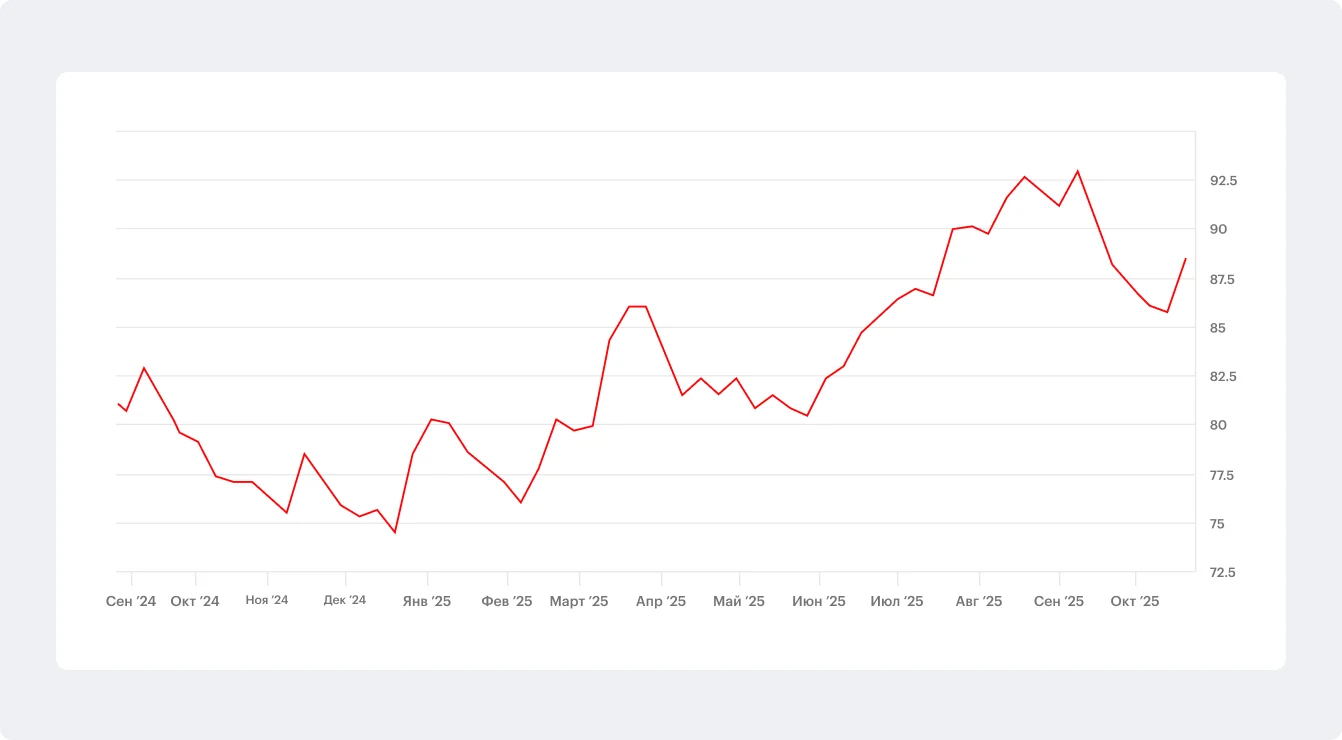The height and width of the screenshot is (740, 1342).
Task: Click the Май '25 date label
Action: pos(739,601)
